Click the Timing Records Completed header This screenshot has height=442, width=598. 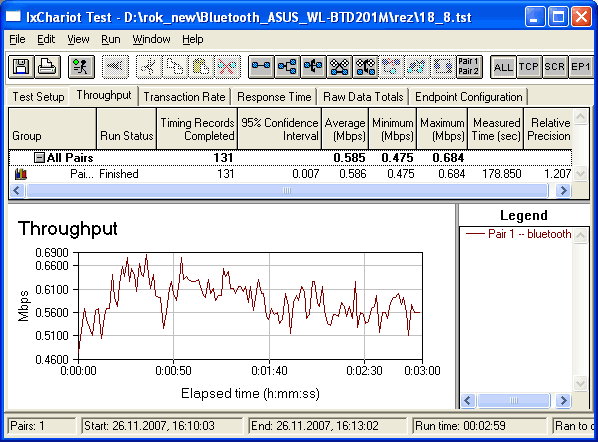[x=197, y=129]
